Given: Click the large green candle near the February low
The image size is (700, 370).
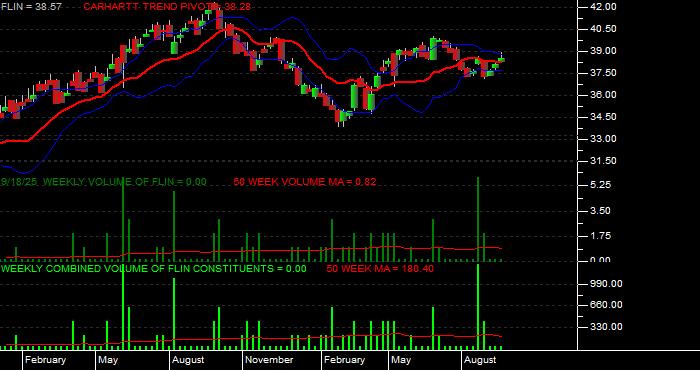Looking at the screenshot, I should [x=354, y=97].
